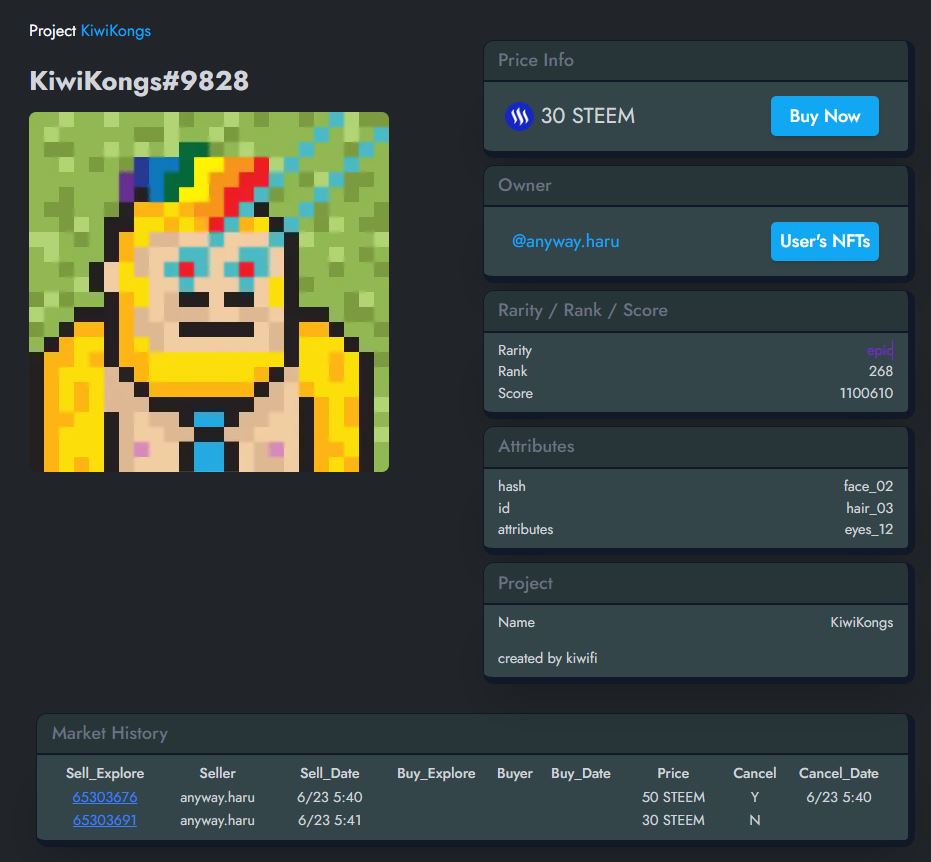Click the STEEM currency logo icon
The width and height of the screenshot is (931, 862).
click(x=519, y=116)
